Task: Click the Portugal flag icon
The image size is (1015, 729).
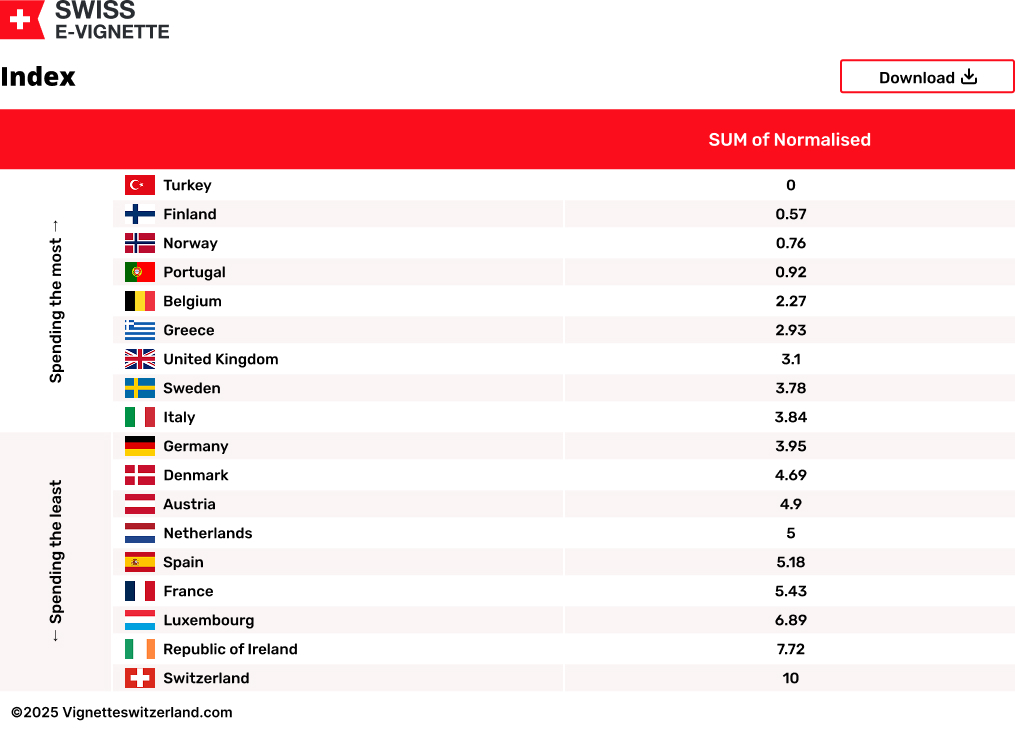Action: point(140,272)
